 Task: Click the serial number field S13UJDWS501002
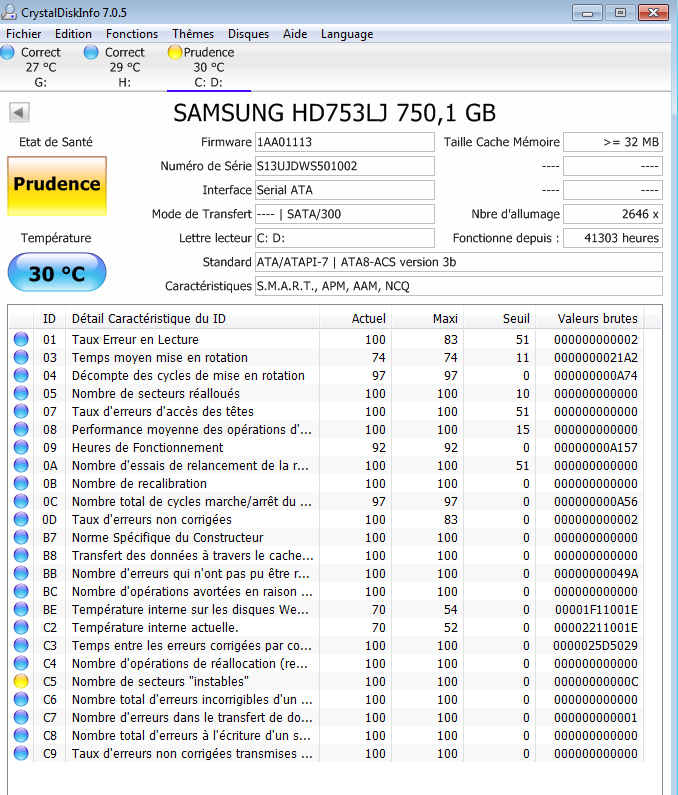click(345, 166)
